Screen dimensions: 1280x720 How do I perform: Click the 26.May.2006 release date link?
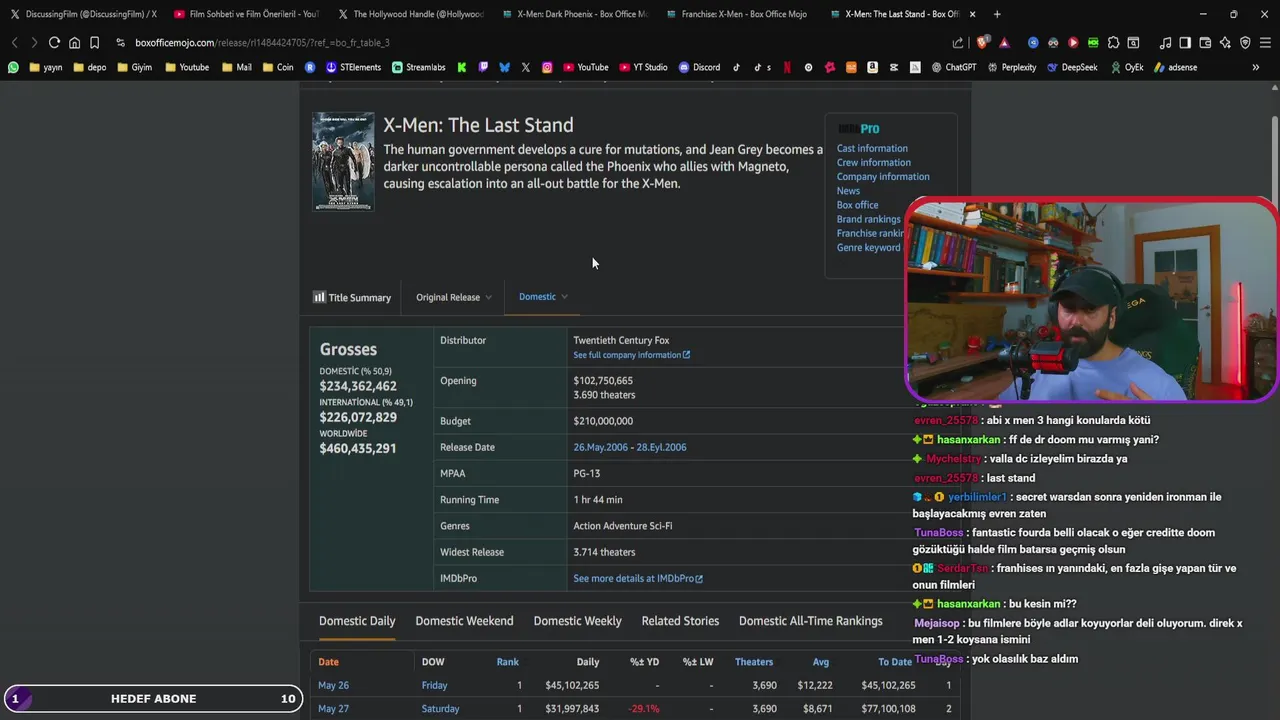coord(600,447)
